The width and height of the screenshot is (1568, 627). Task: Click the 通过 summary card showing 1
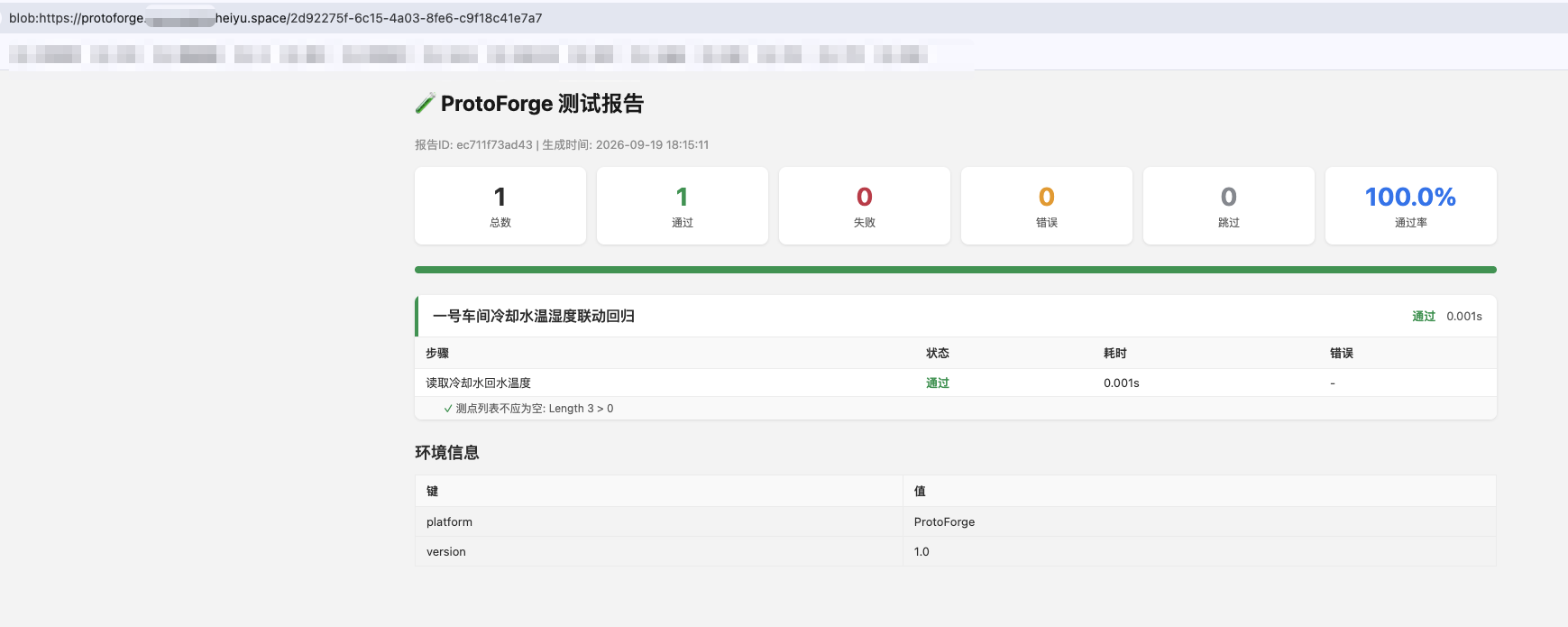pyautogui.click(x=683, y=206)
